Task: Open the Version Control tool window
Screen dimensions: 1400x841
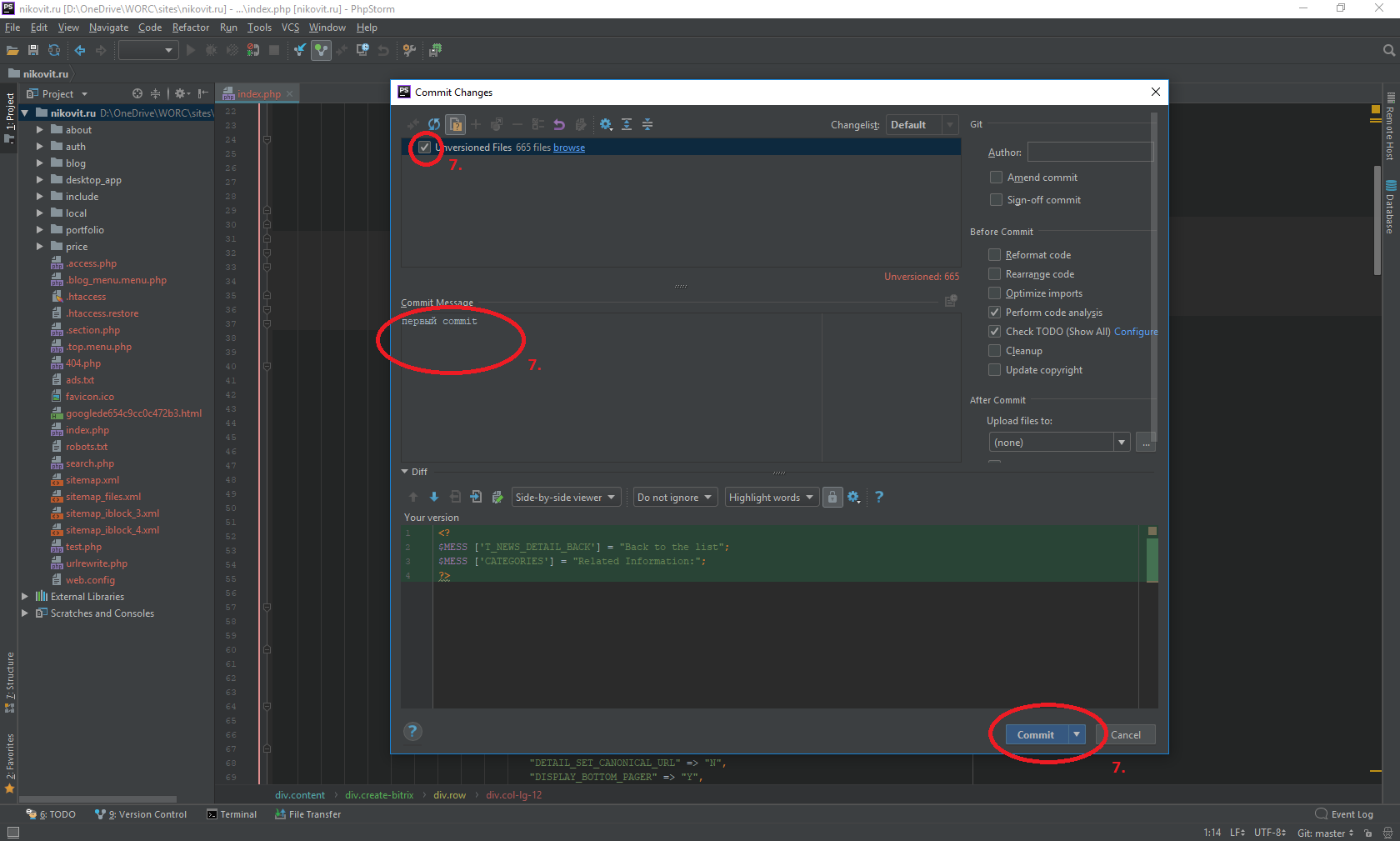Action: [141, 814]
